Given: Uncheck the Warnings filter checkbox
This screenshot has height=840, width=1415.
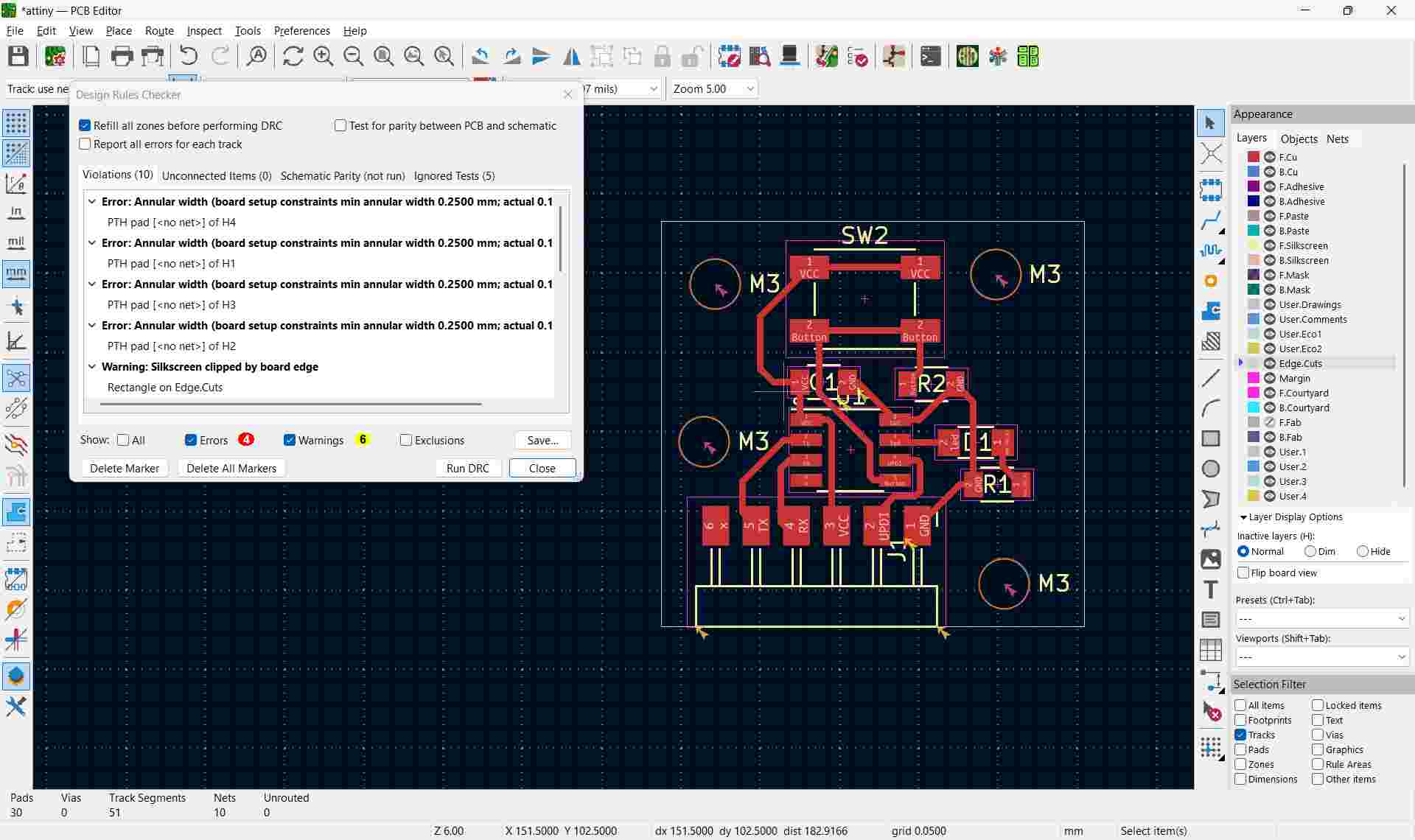Looking at the screenshot, I should click(x=290, y=440).
